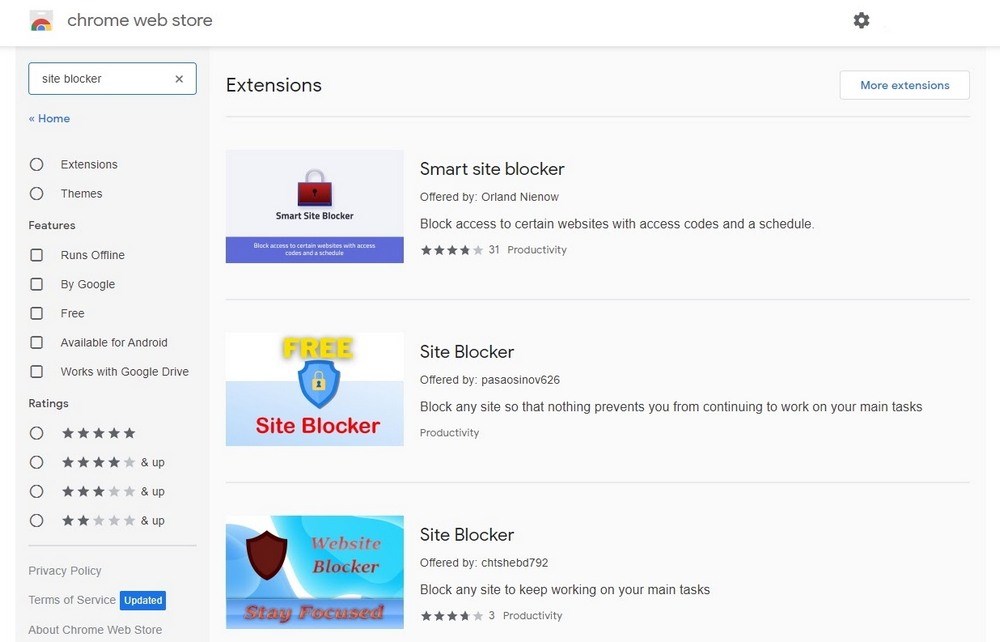
Task: Click pasaosinov626 Site Blocker description text
Action: coord(671,407)
